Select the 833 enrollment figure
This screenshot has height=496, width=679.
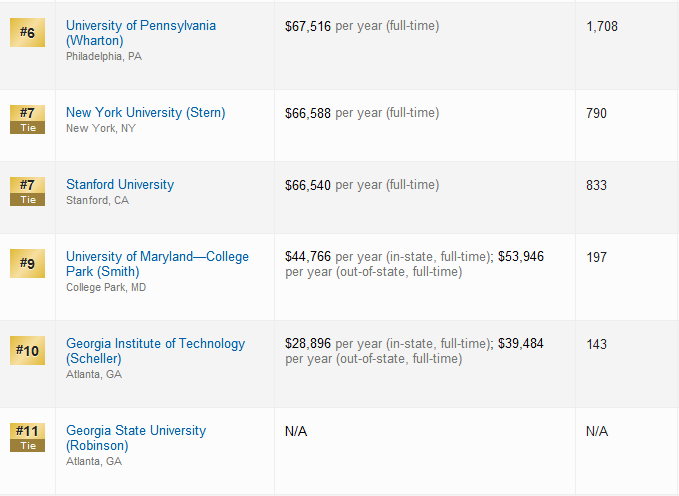(596, 185)
